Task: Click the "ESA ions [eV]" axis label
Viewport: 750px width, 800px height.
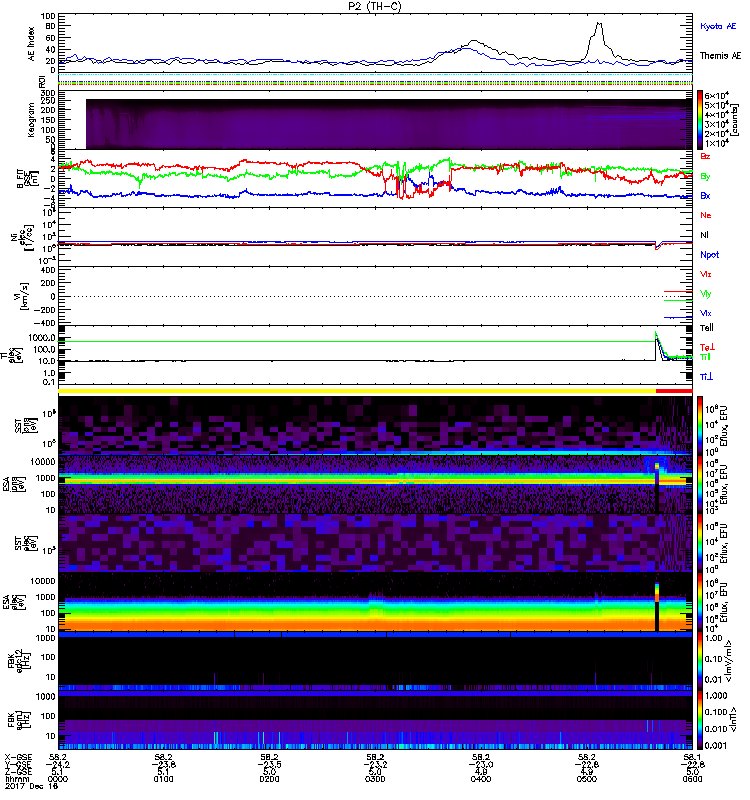Action: pyautogui.click(x=14, y=484)
